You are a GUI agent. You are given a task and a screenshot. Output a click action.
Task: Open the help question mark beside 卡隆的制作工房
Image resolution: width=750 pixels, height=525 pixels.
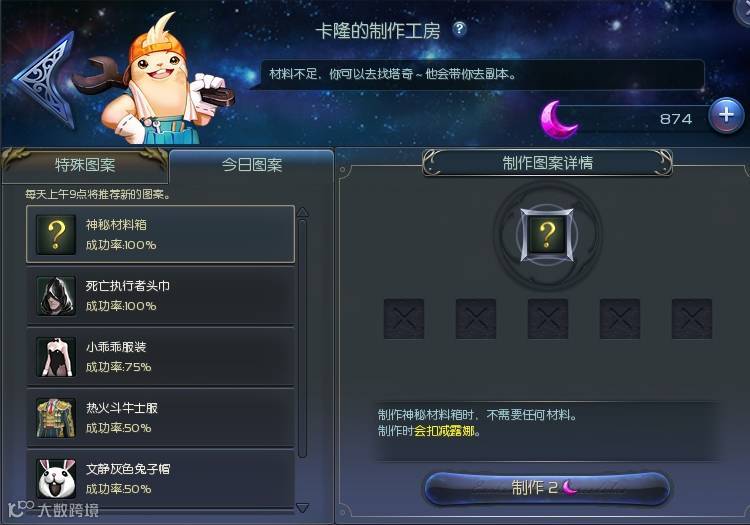coord(459,30)
